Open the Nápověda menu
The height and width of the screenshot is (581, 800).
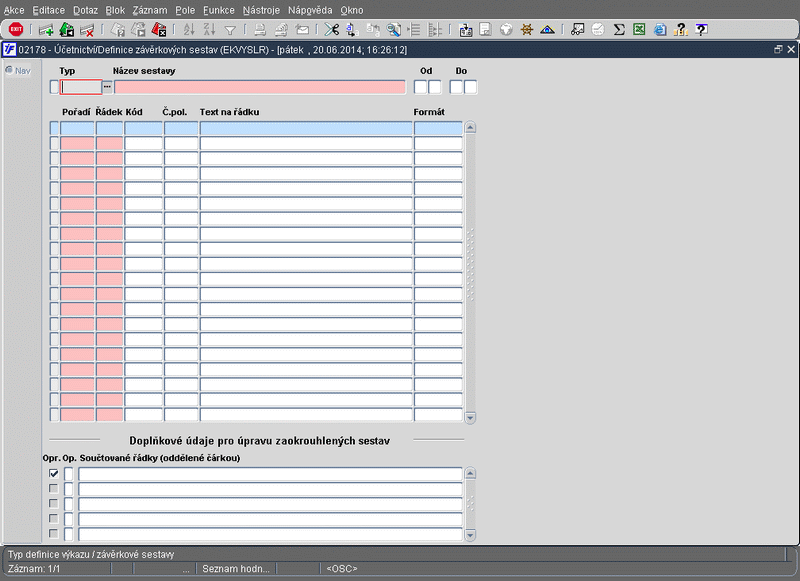click(310, 10)
